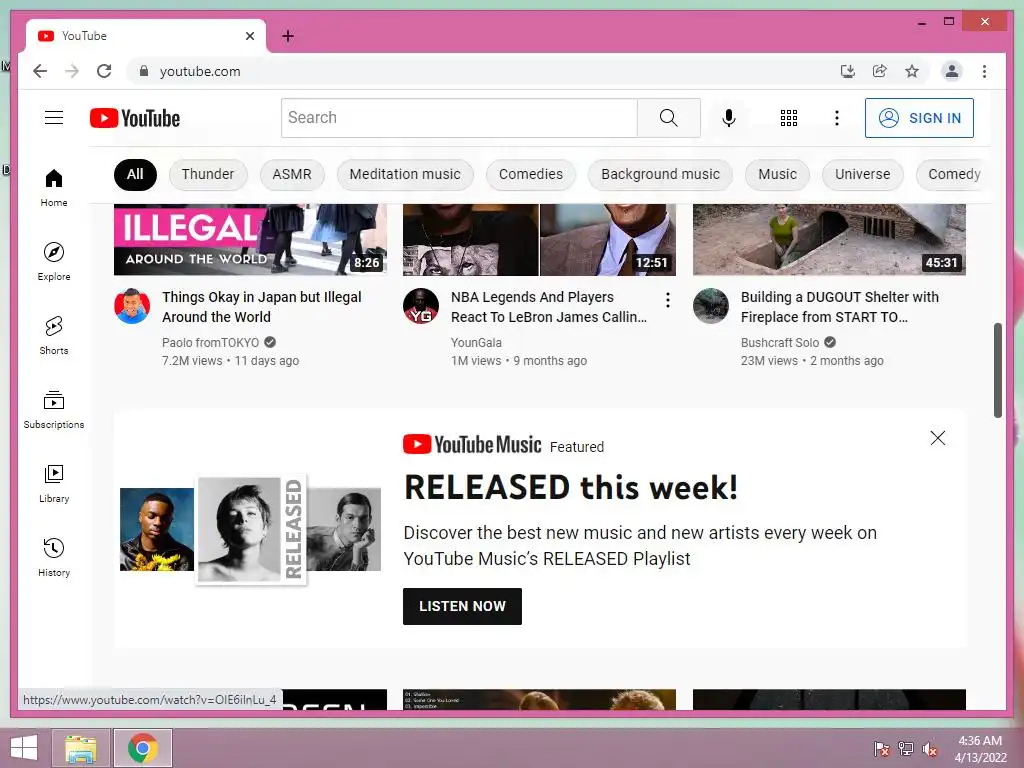
Task: Open Paolo fromTOKYO channel avatar
Action: [132, 306]
